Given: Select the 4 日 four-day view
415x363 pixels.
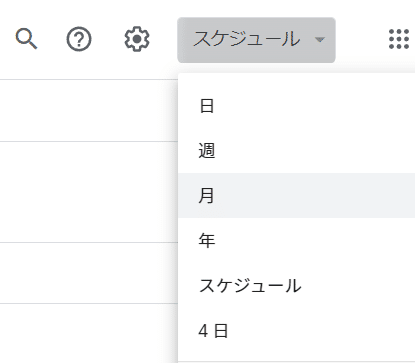Looking at the screenshot, I should click(296, 331).
